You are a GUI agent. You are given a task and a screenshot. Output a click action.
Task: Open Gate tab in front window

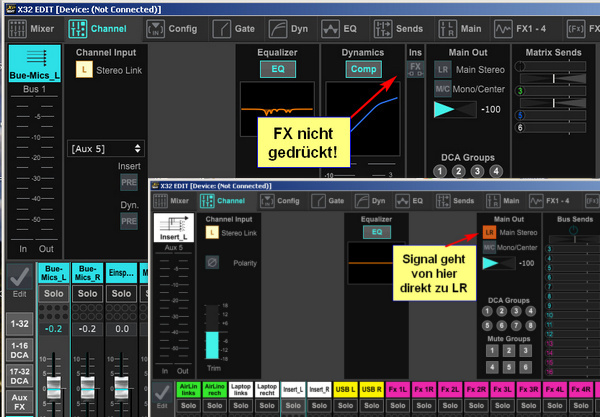pos(328,201)
